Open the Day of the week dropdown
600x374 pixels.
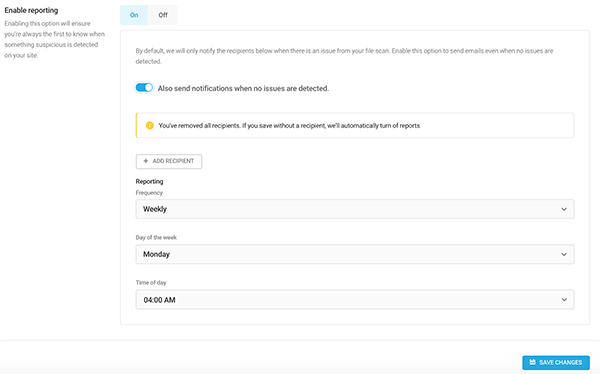click(355, 254)
